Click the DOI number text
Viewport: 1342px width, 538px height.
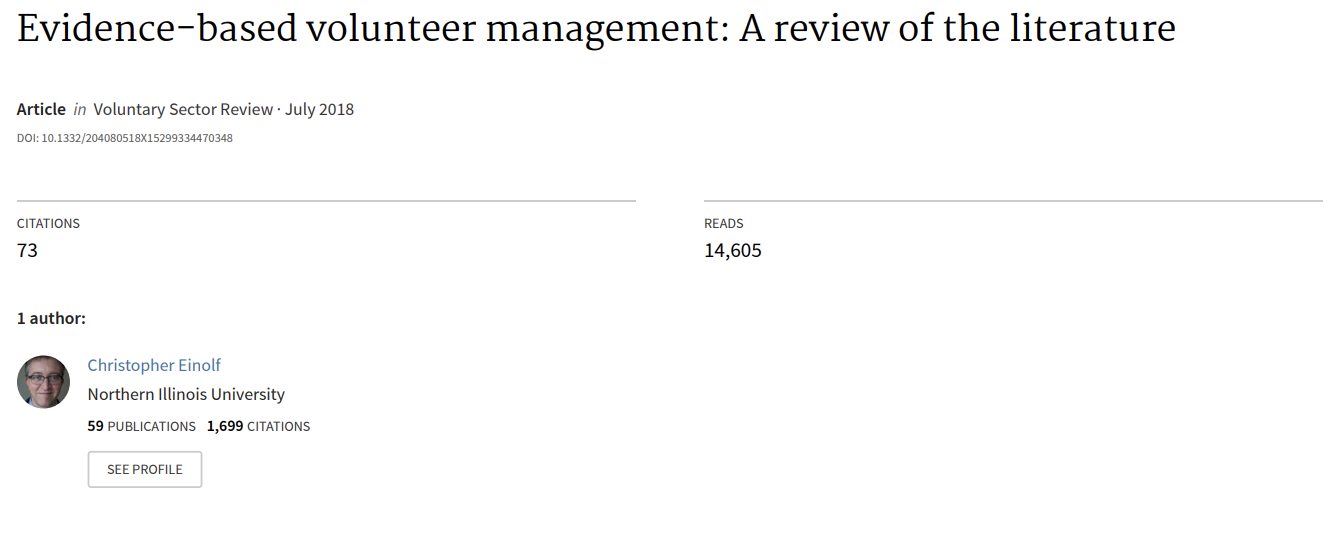click(125, 138)
